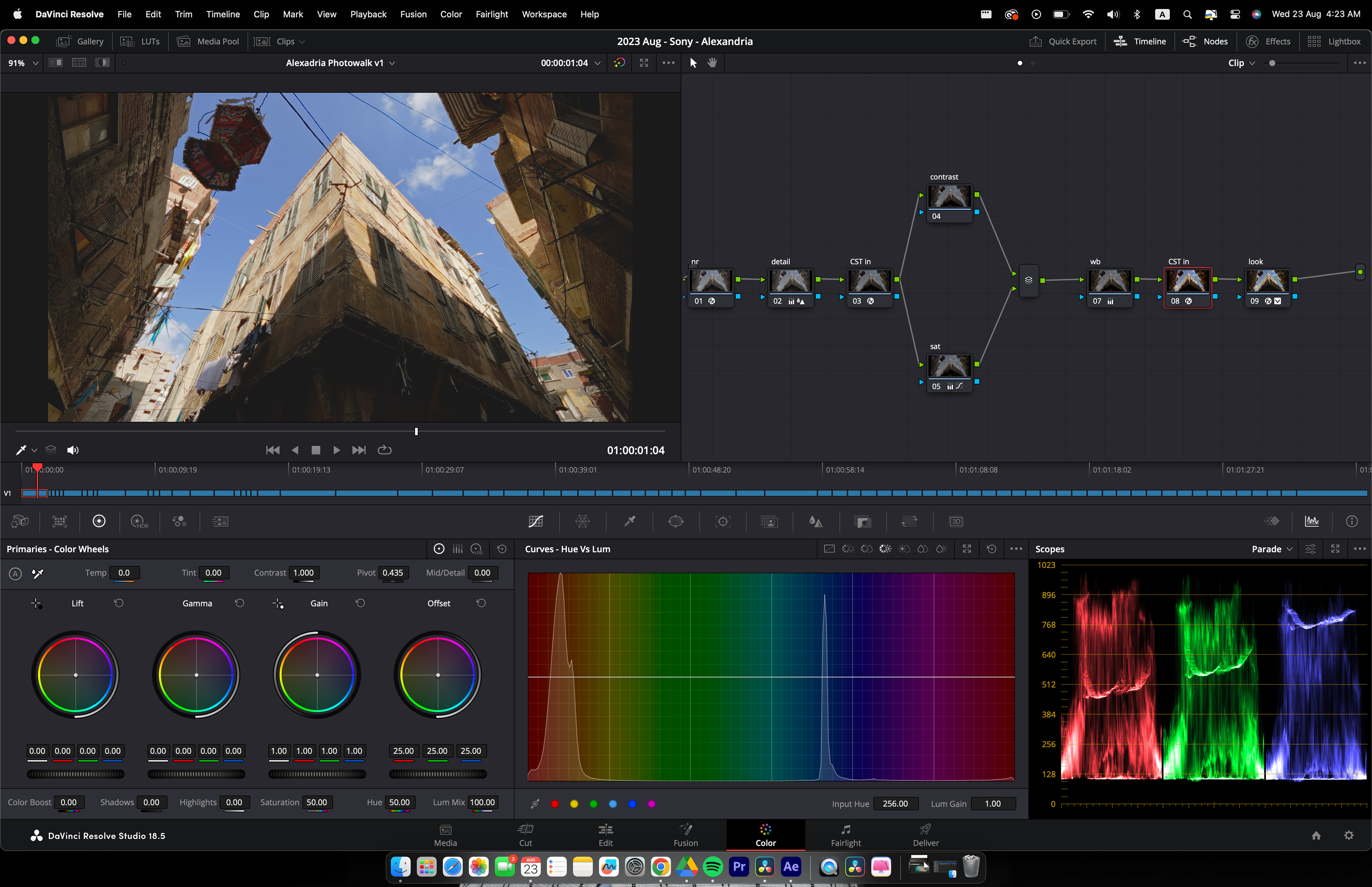Toggle viewer audio mute speaker
This screenshot has height=887, width=1372.
point(73,450)
